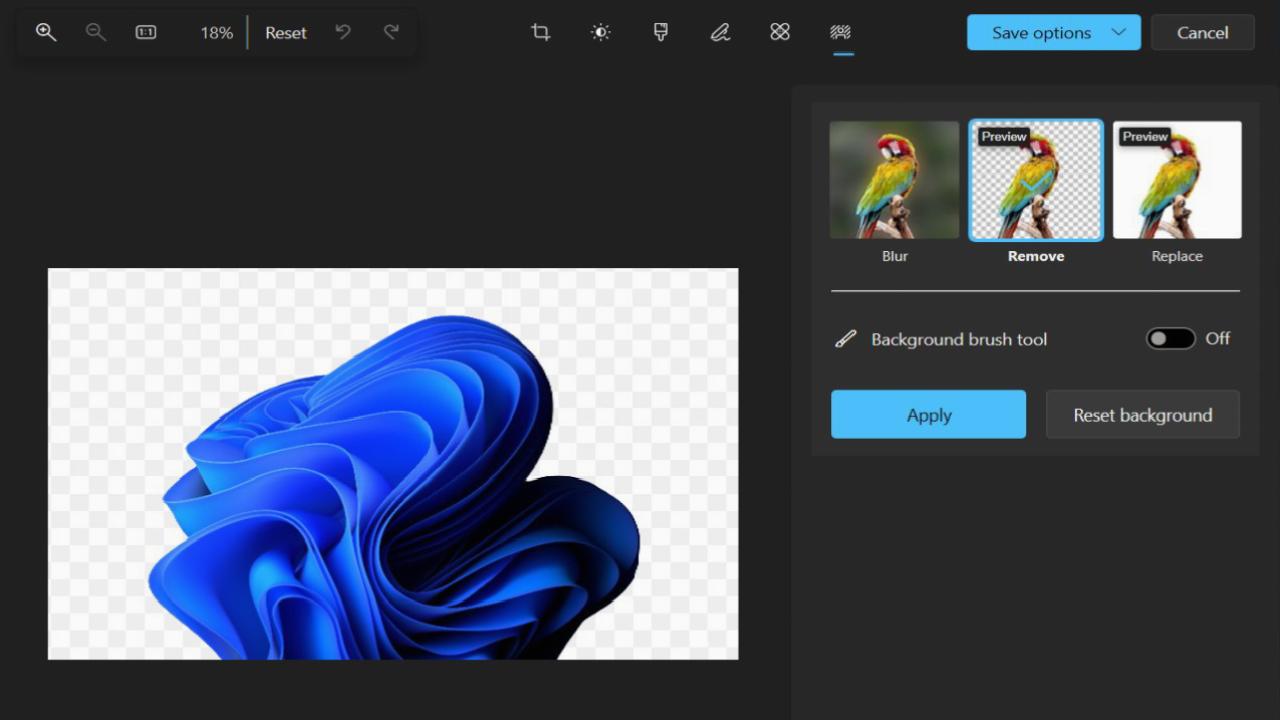This screenshot has height=720, width=1280.
Task: Click the Blur label
Action: tap(895, 256)
